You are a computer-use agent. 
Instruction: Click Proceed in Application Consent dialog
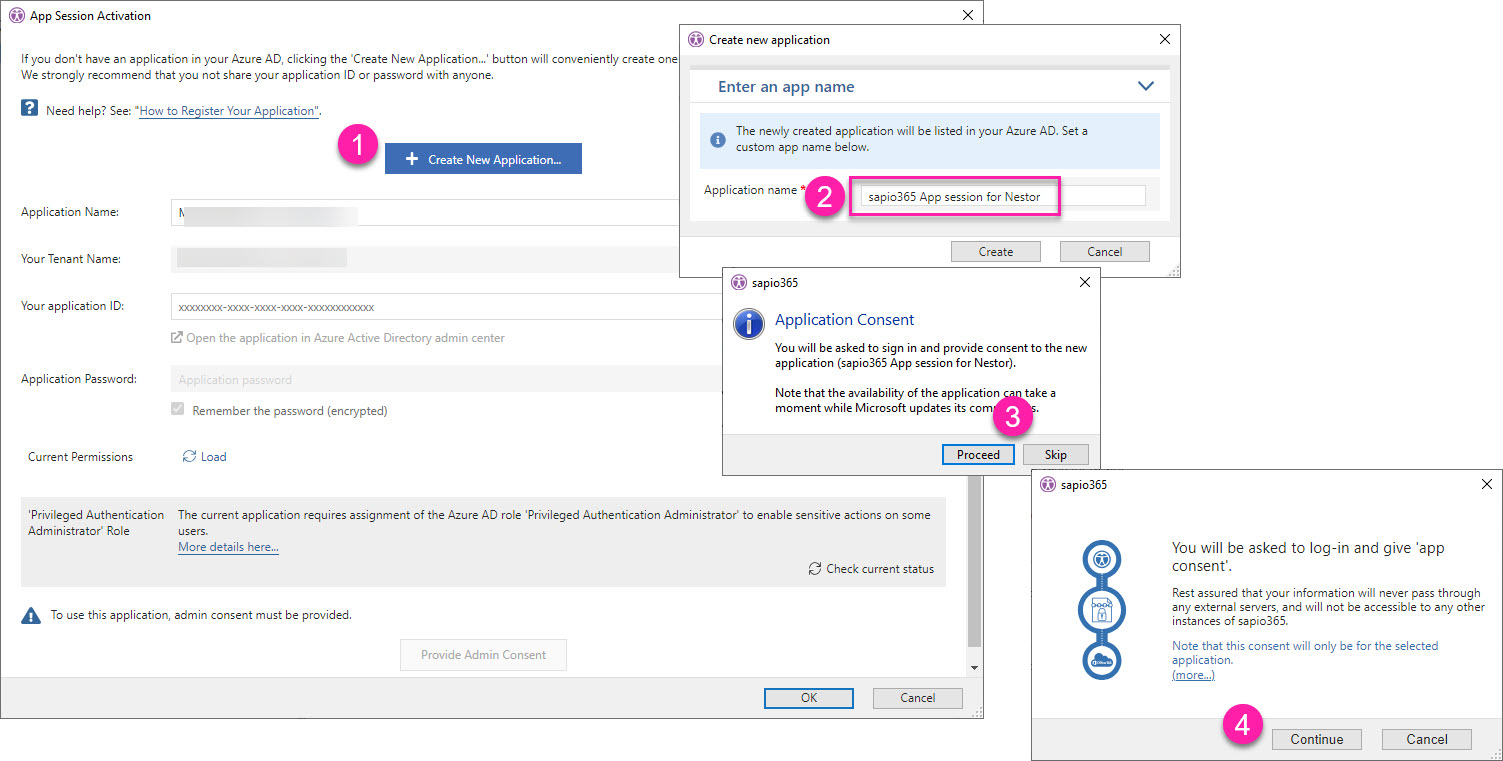978,455
